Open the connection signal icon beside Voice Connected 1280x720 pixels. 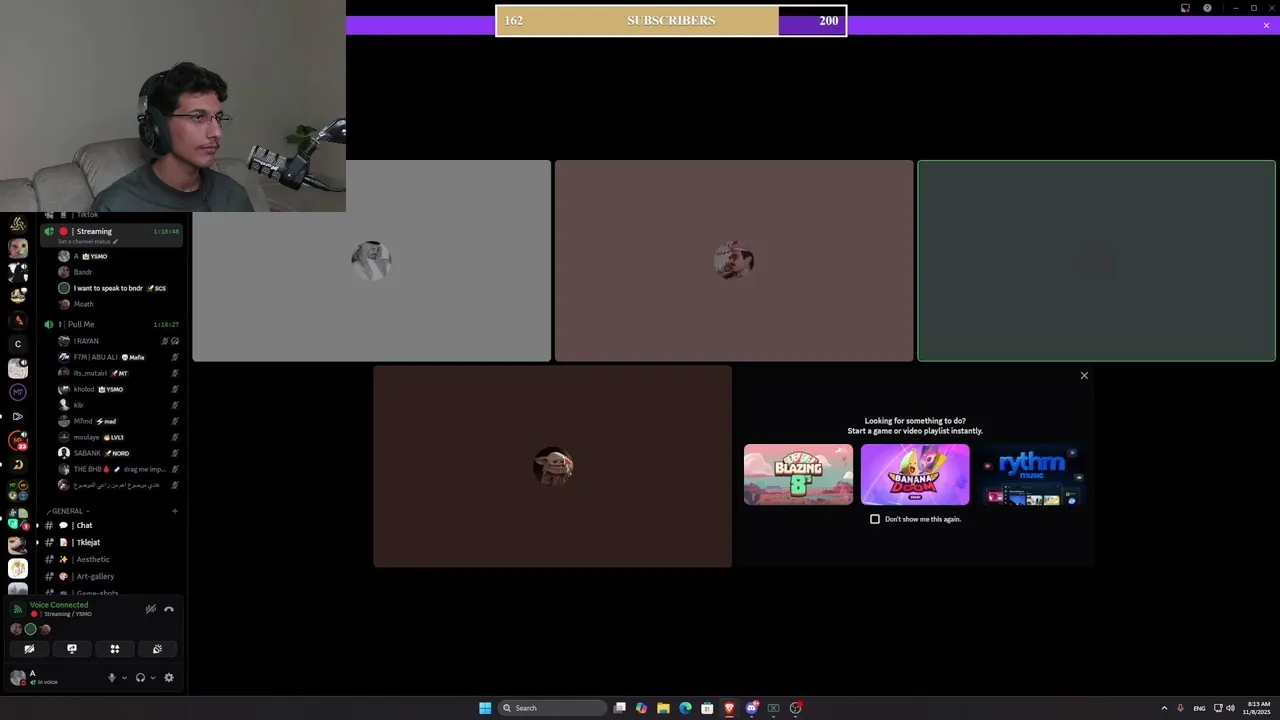click(17, 609)
